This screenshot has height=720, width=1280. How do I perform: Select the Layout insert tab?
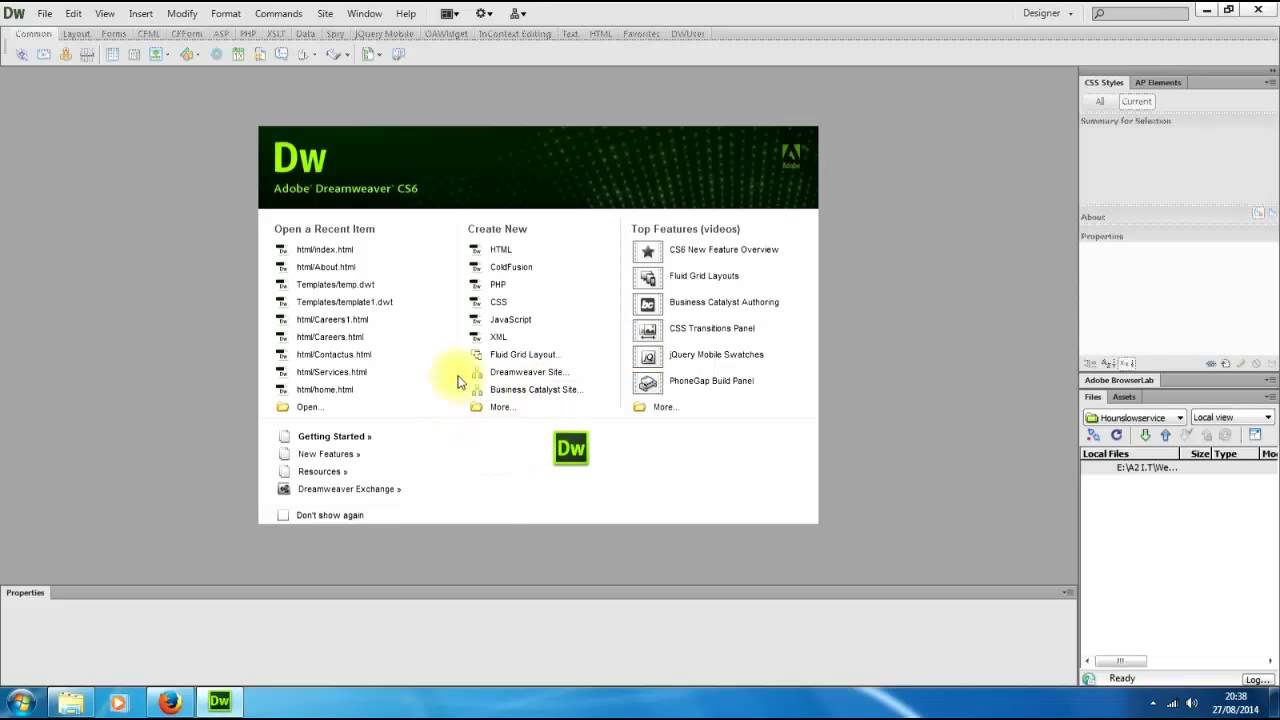(x=76, y=33)
